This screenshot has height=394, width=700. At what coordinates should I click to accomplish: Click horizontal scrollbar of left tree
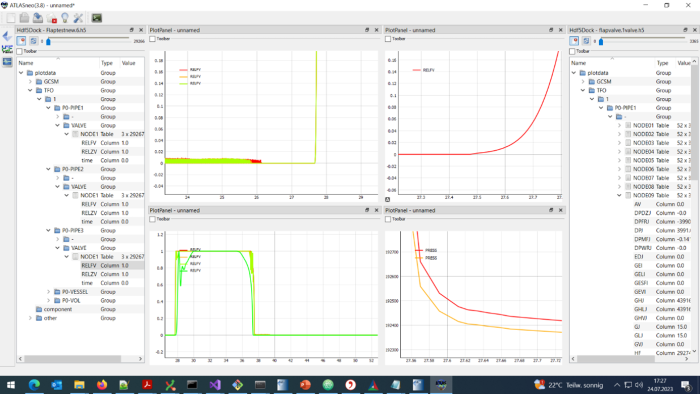click(x=72, y=359)
